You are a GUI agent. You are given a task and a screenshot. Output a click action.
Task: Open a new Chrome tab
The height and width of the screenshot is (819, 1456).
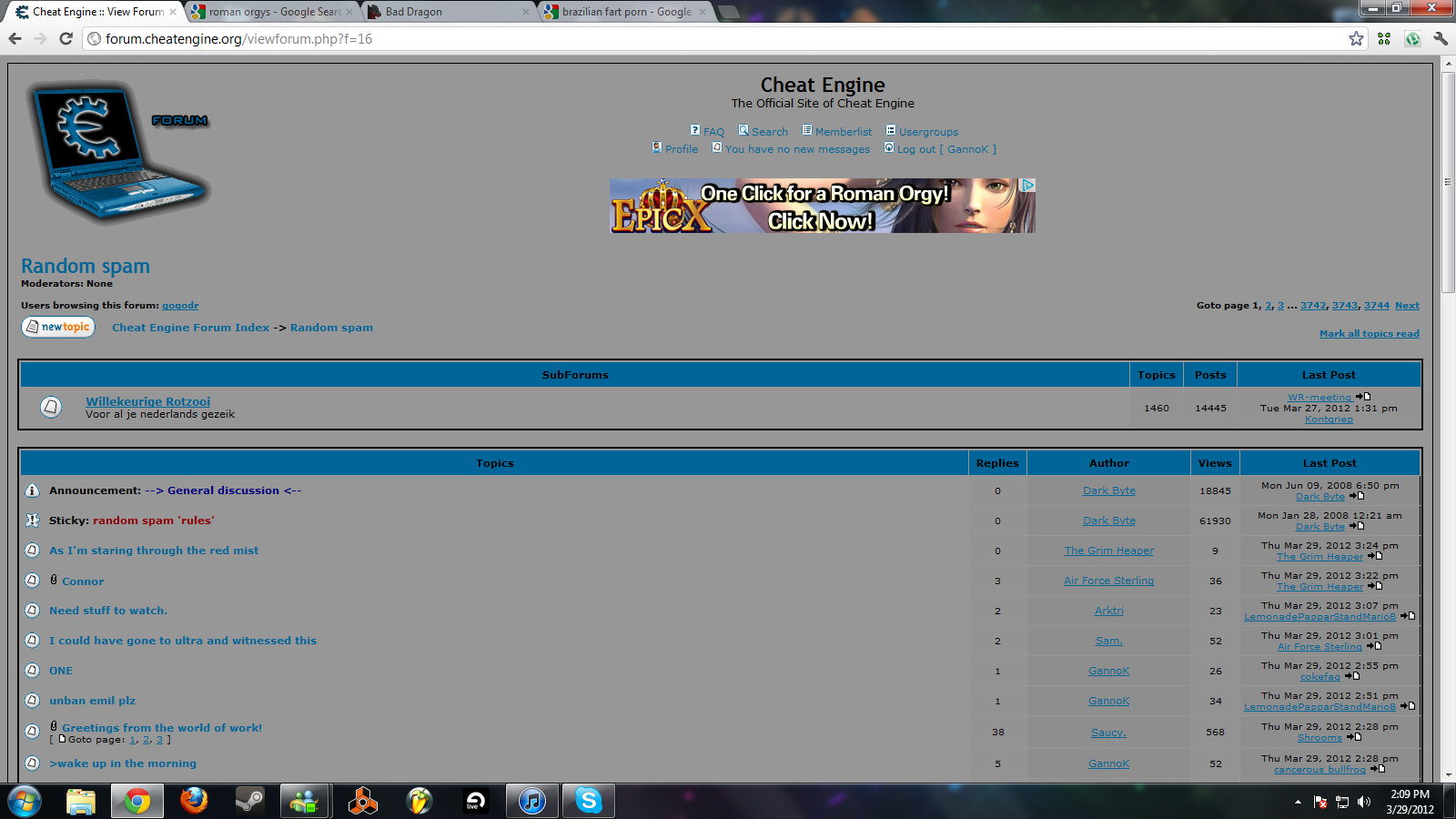point(728,12)
